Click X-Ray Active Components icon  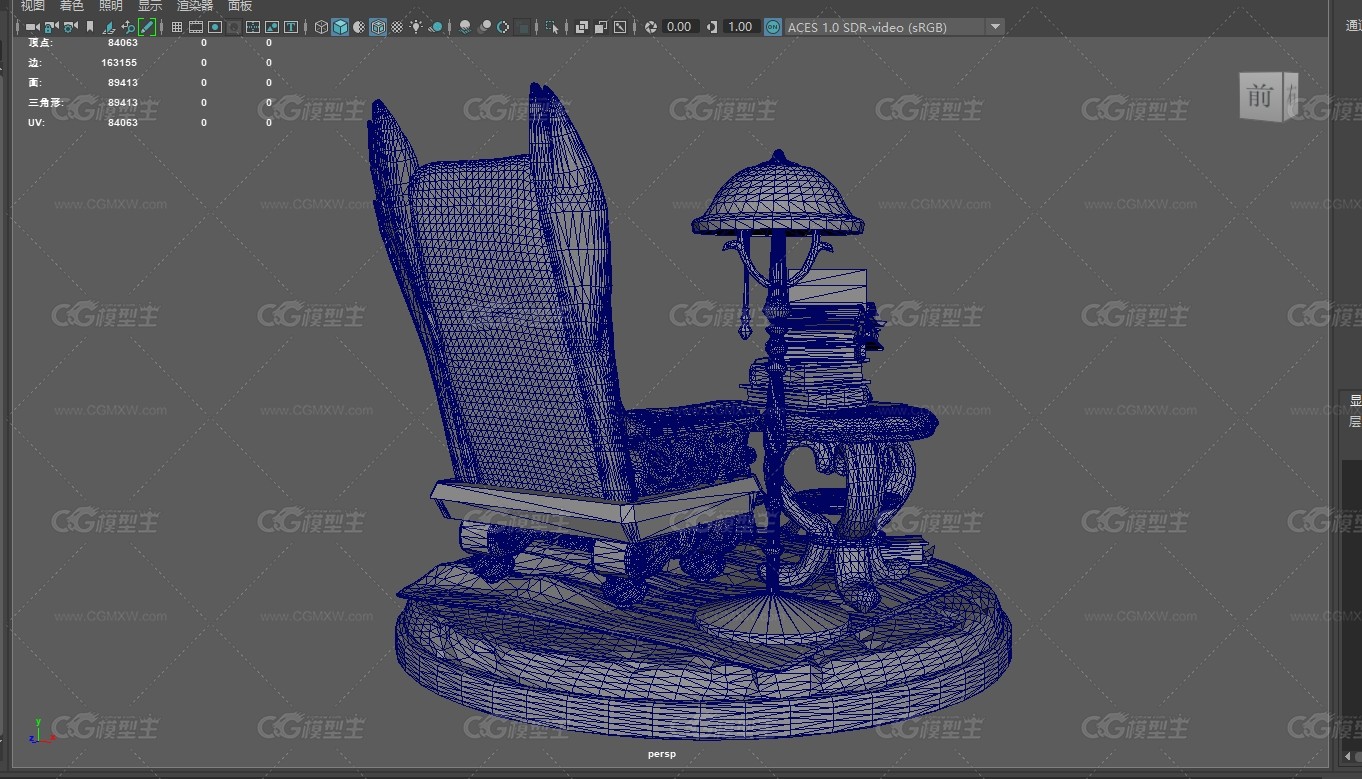tap(601, 27)
